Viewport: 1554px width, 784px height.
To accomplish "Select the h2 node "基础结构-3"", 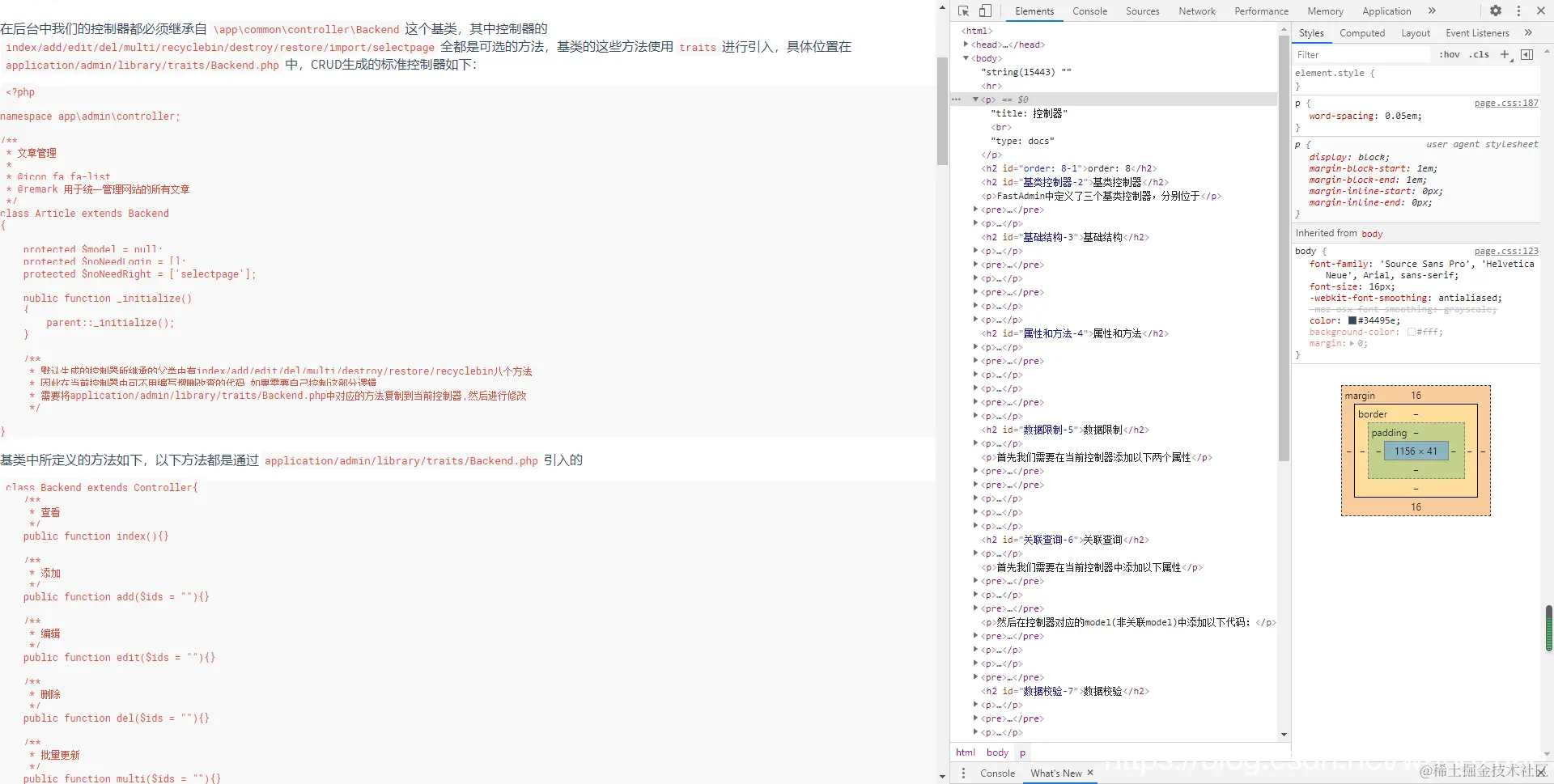I will [1065, 237].
